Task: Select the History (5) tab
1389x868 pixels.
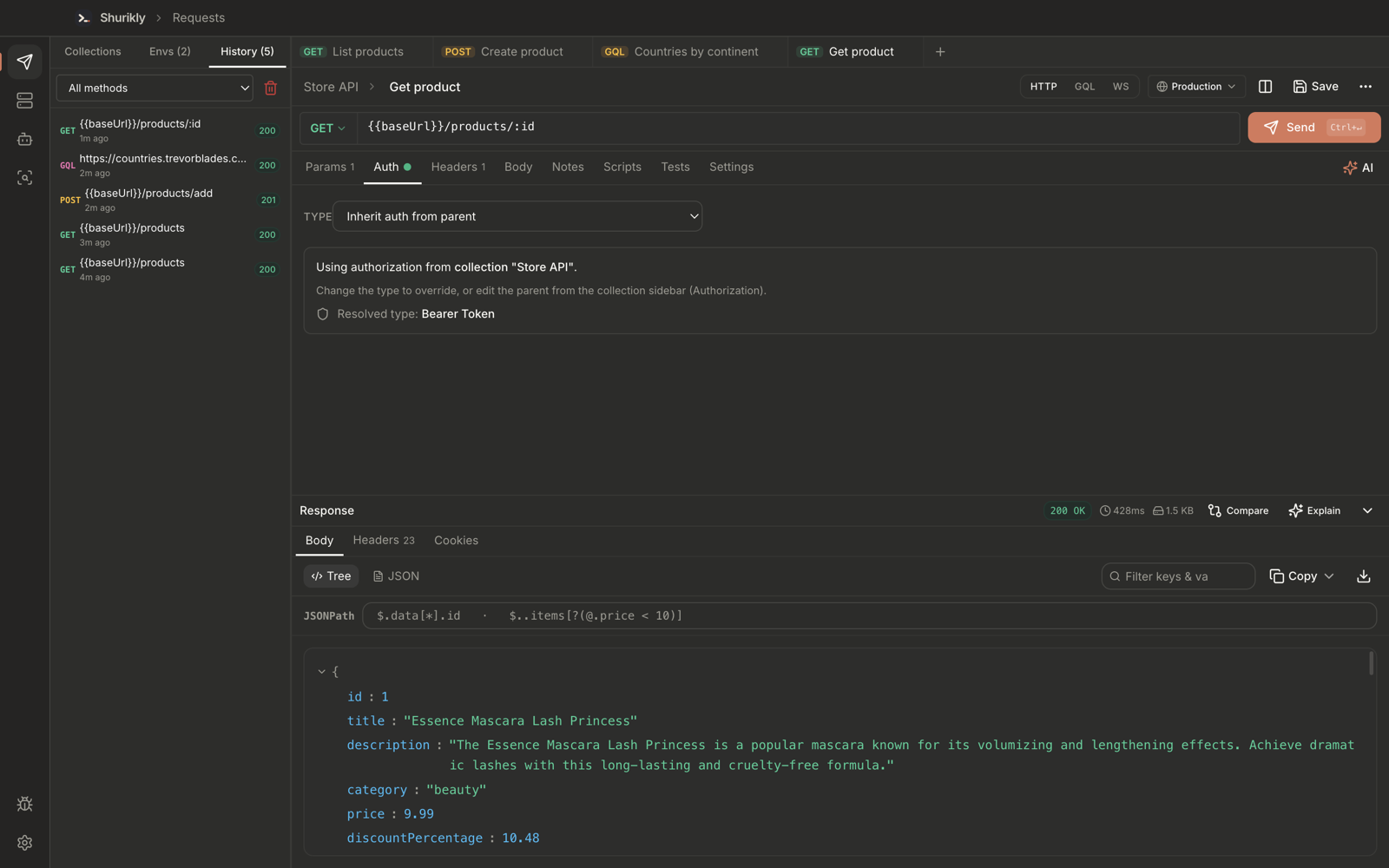Action: tap(247, 52)
